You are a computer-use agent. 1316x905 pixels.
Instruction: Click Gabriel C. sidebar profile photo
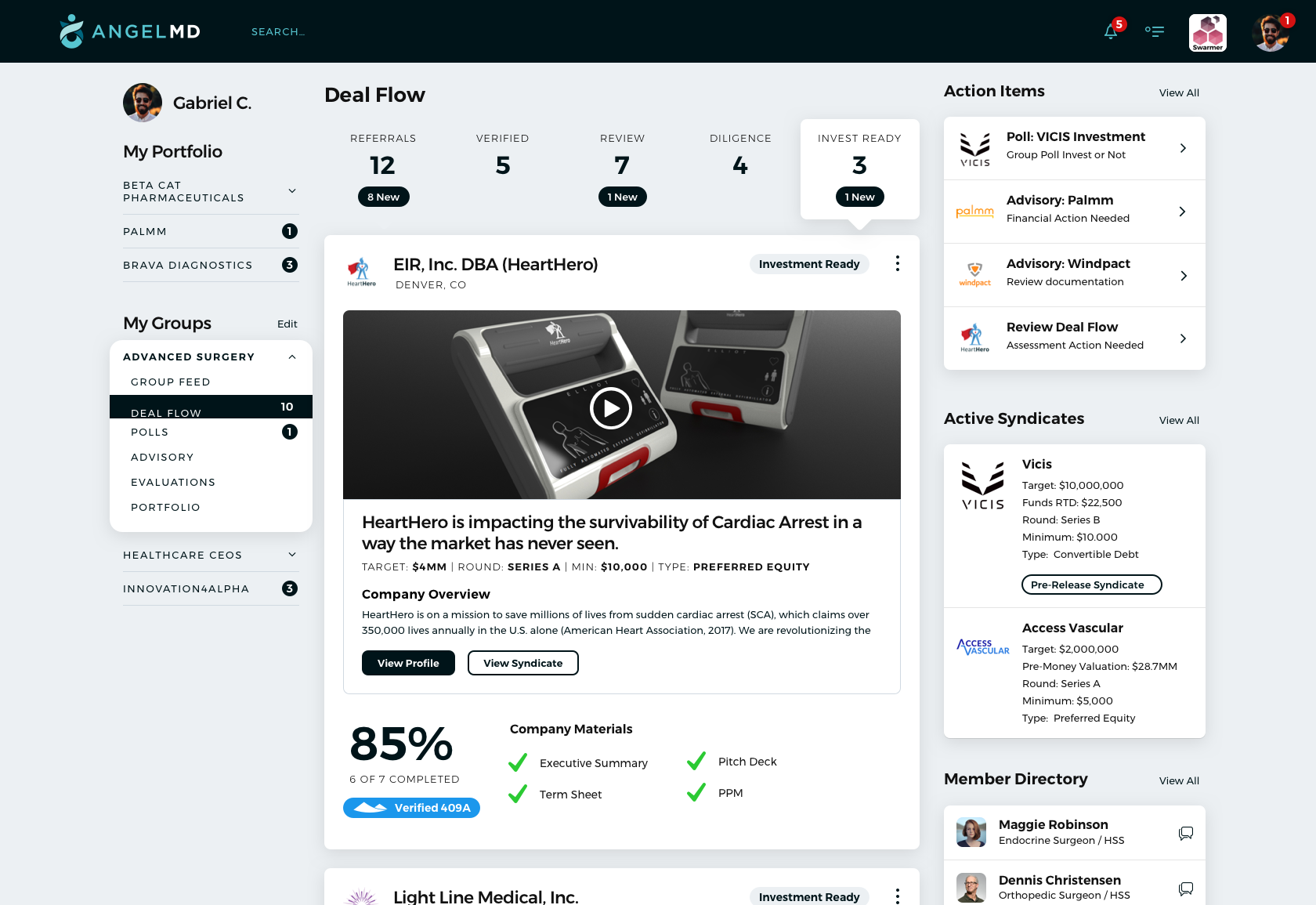click(143, 103)
